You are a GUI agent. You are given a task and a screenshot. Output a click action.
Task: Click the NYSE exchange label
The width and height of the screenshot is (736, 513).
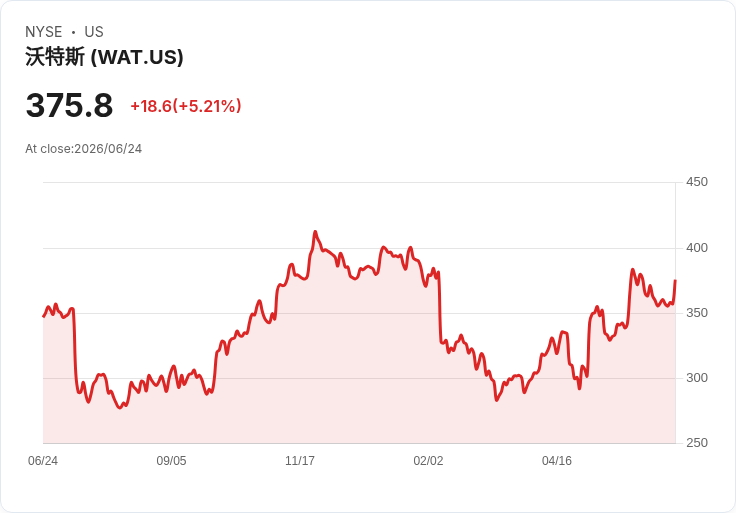(x=44, y=32)
